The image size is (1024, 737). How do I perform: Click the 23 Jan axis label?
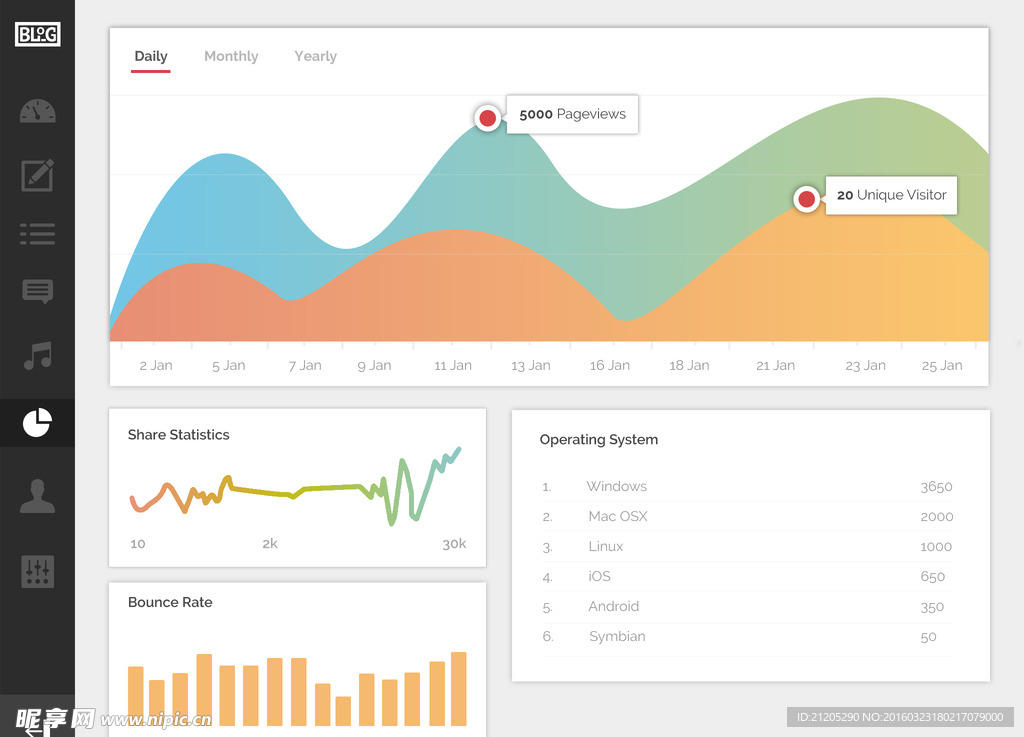click(865, 366)
